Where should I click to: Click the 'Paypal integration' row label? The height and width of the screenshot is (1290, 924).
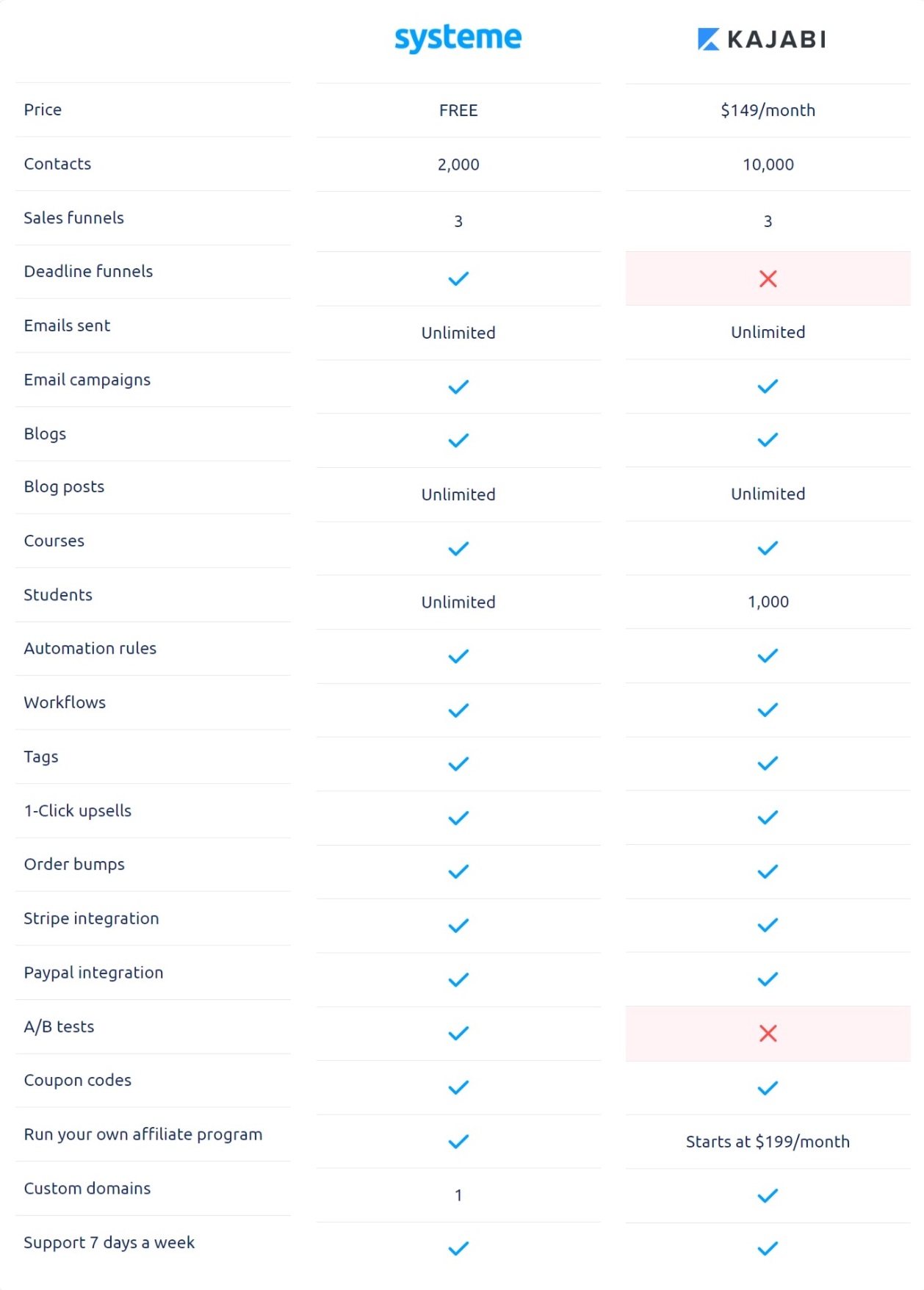(x=93, y=973)
